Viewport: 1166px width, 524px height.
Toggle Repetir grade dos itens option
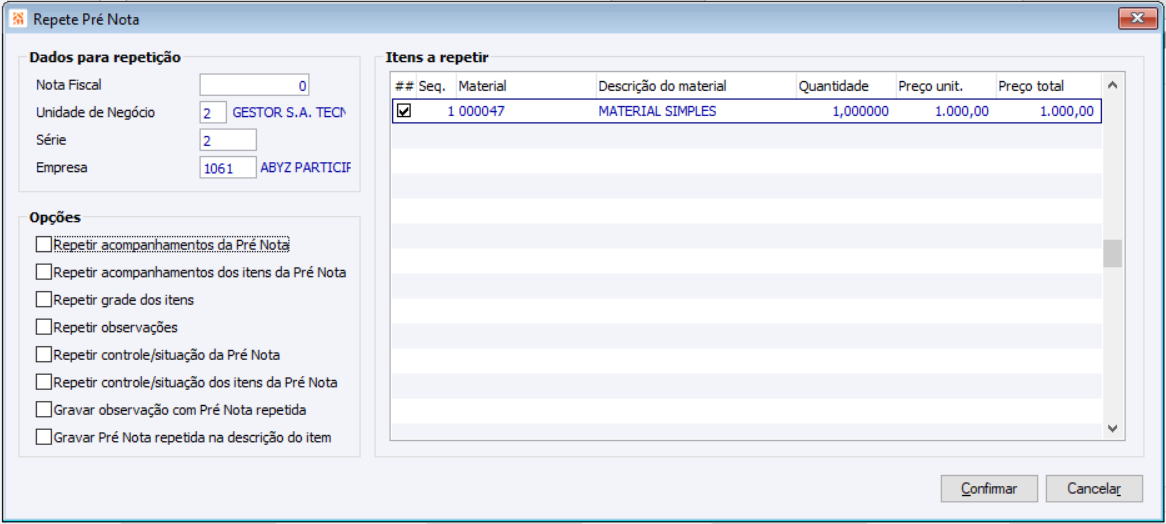point(44,300)
